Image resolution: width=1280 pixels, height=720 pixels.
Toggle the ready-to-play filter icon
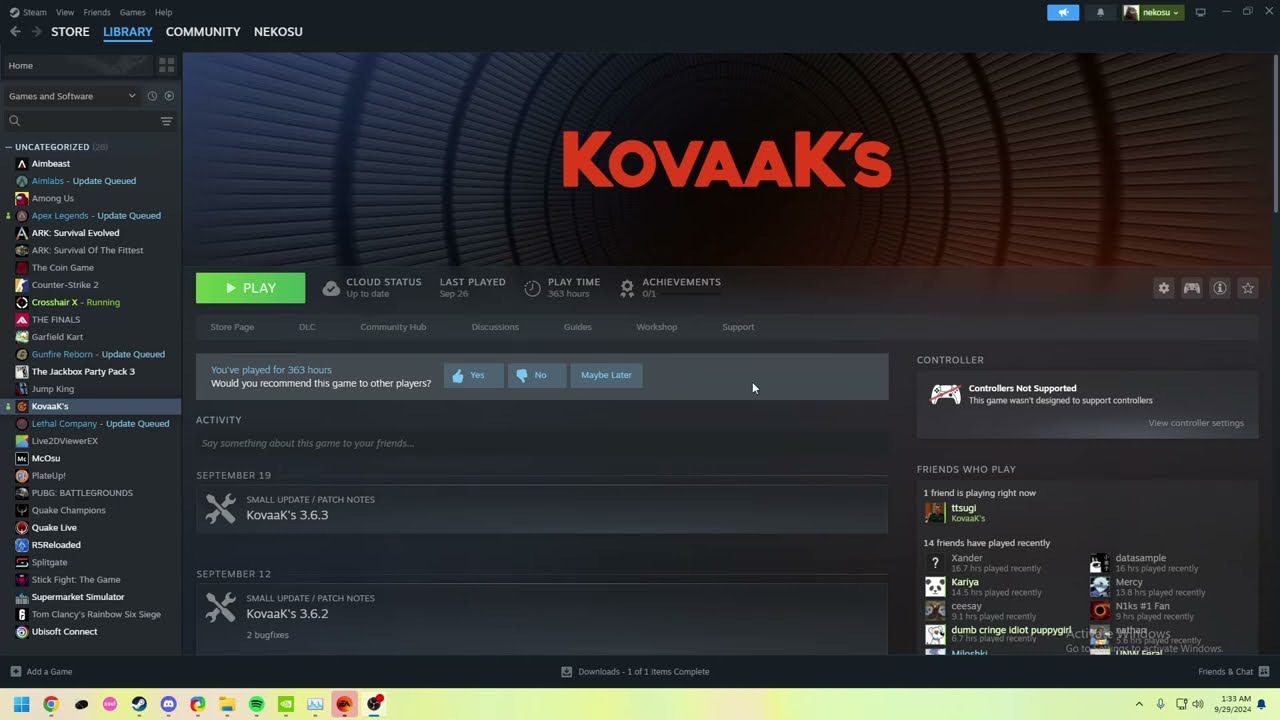click(169, 96)
